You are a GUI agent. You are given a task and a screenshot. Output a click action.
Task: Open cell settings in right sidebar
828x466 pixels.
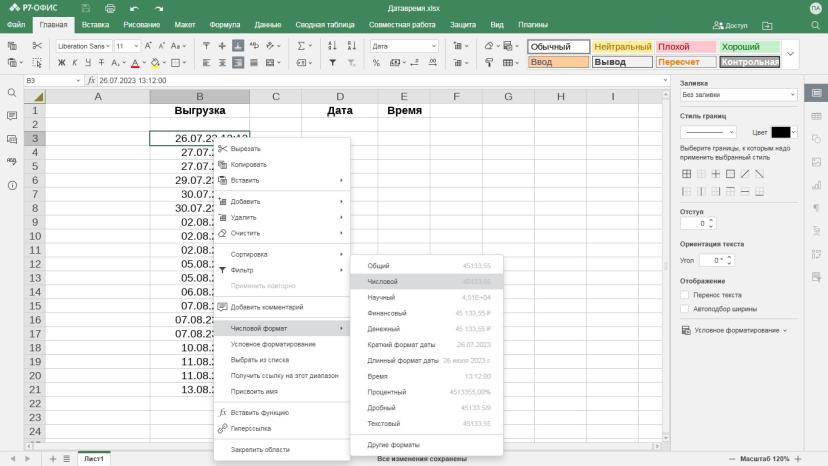[x=816, y=93]
